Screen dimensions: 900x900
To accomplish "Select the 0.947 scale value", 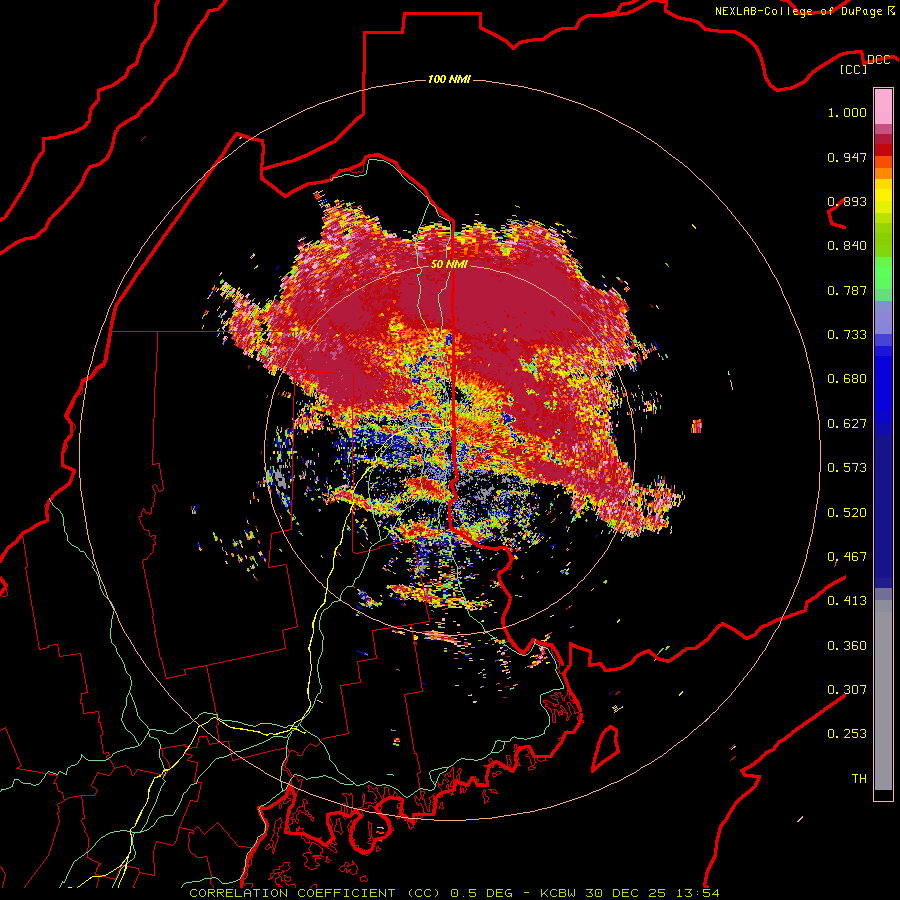I will pyautogui.click(x=847, y=157).
